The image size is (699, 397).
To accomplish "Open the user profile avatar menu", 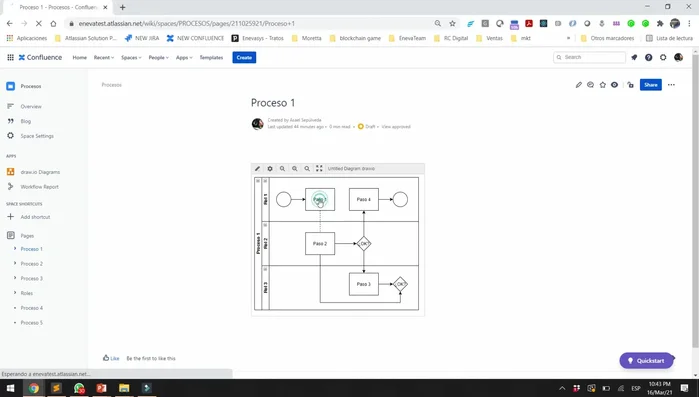I will point(678,57).
